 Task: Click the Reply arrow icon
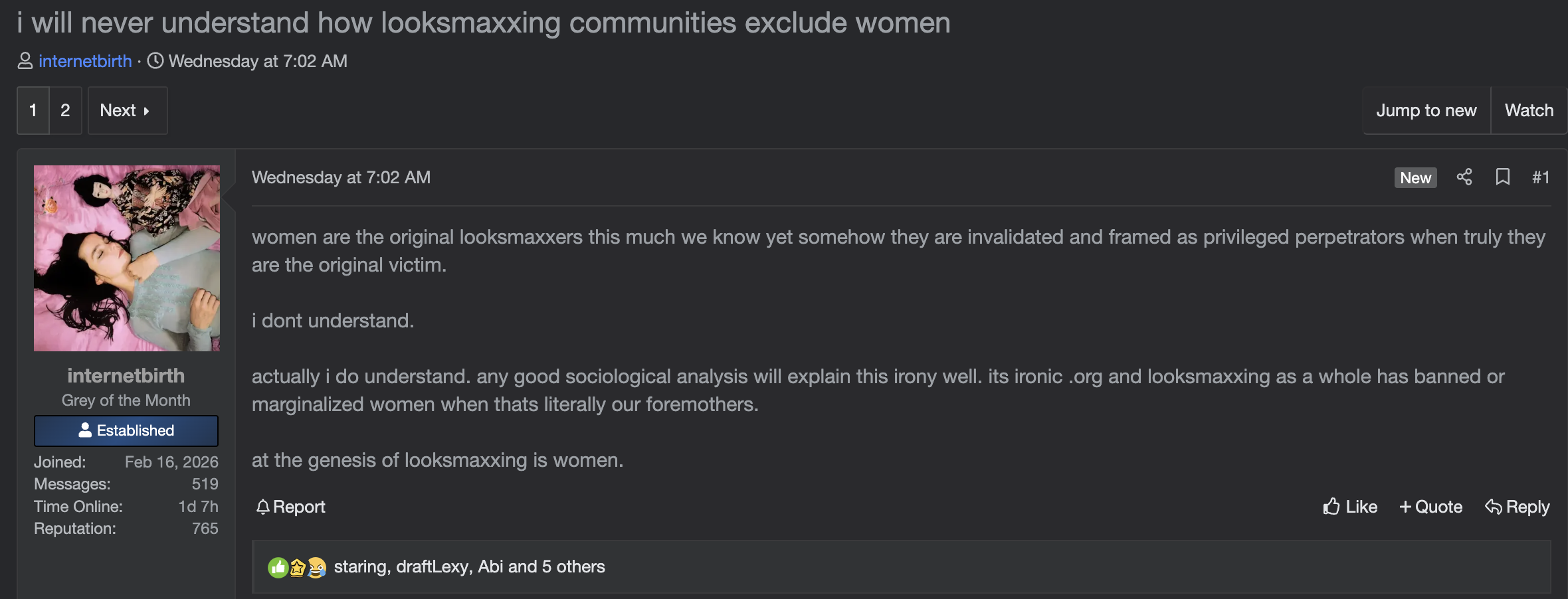[x=1494, y=507]
